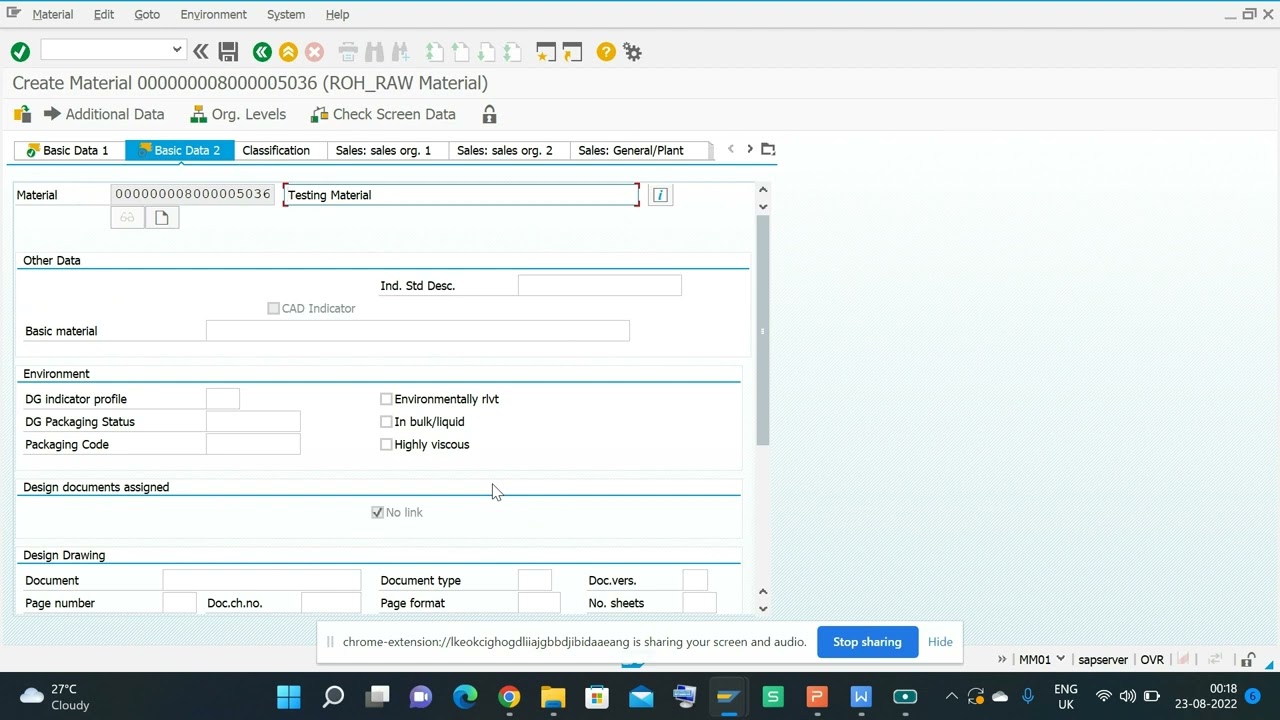Viewport: 1280px width, 720px height.
Task: Click the Select Views icon before Additional Data
Action: (22, 114)
